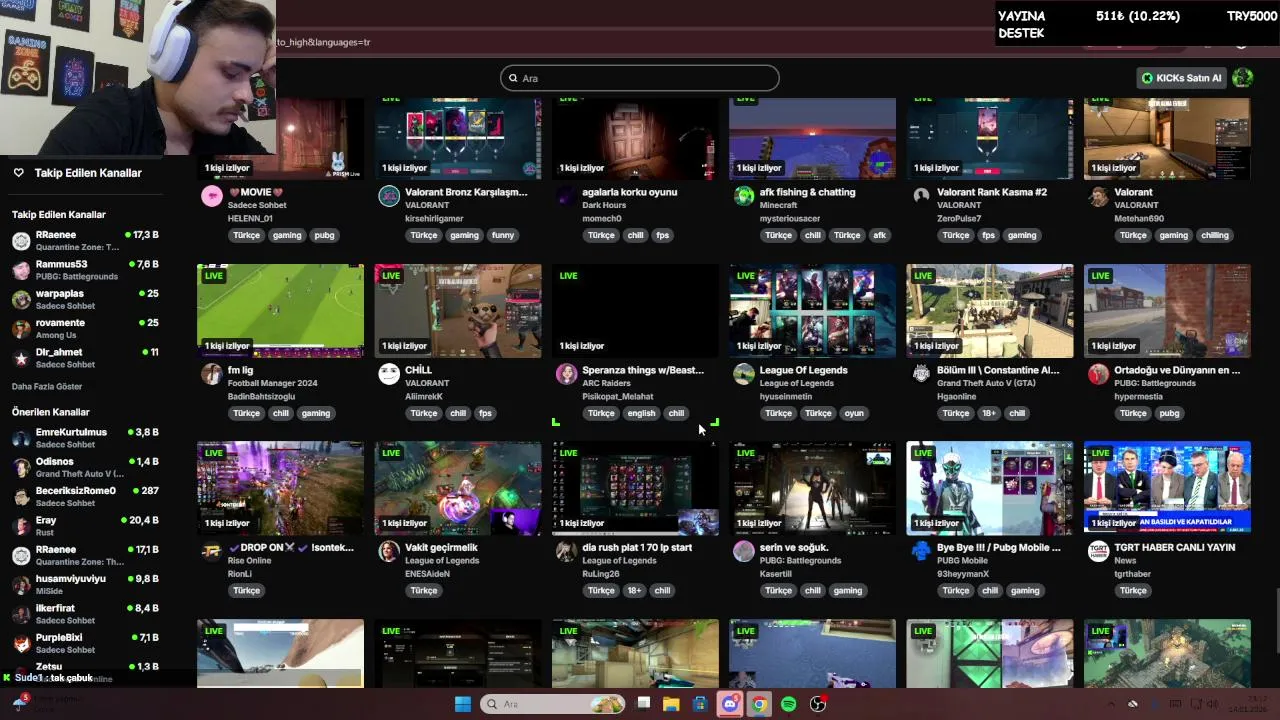
Task: Open RionLi's avatar on the DROP ON card
Action: pos(212,551)
